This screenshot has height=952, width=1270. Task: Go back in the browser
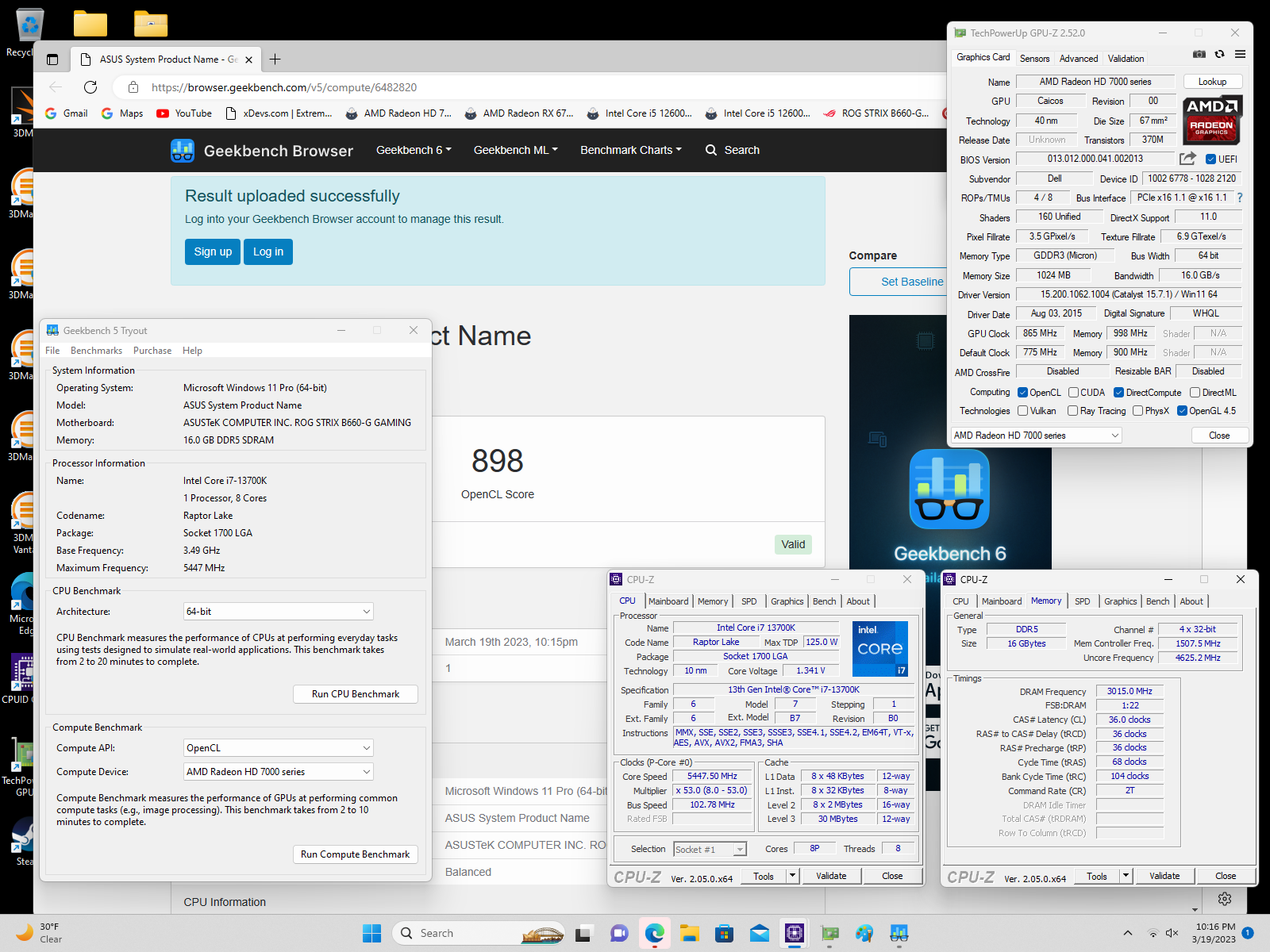tap(56, 87)
